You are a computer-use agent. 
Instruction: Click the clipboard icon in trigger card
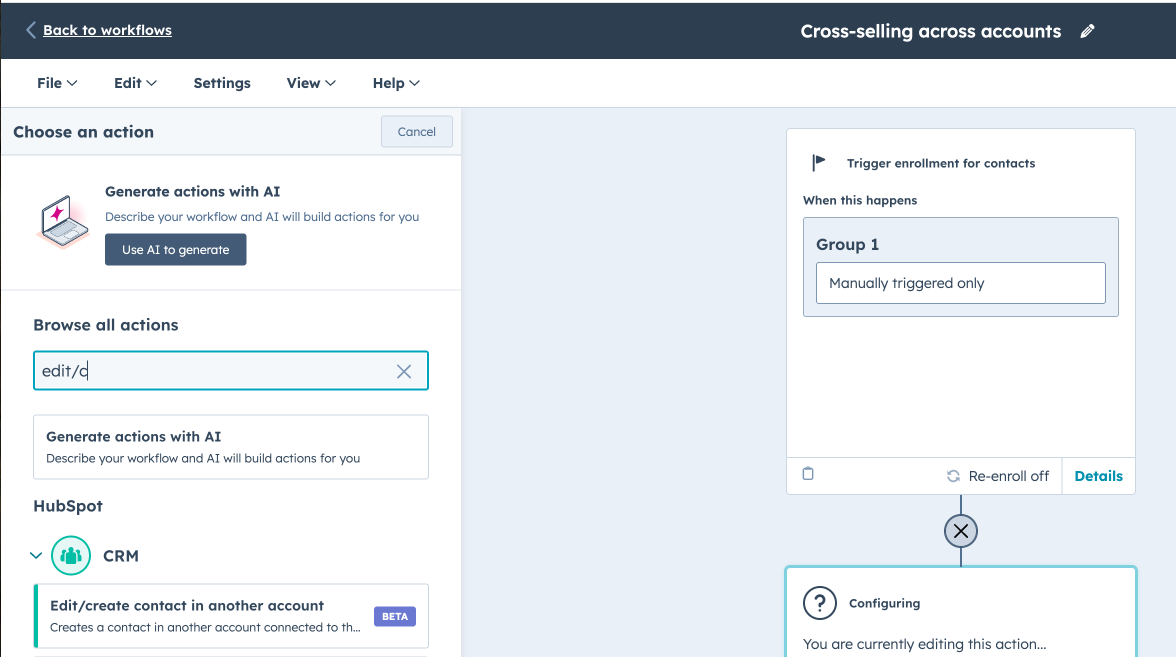[x=808, y=474]
